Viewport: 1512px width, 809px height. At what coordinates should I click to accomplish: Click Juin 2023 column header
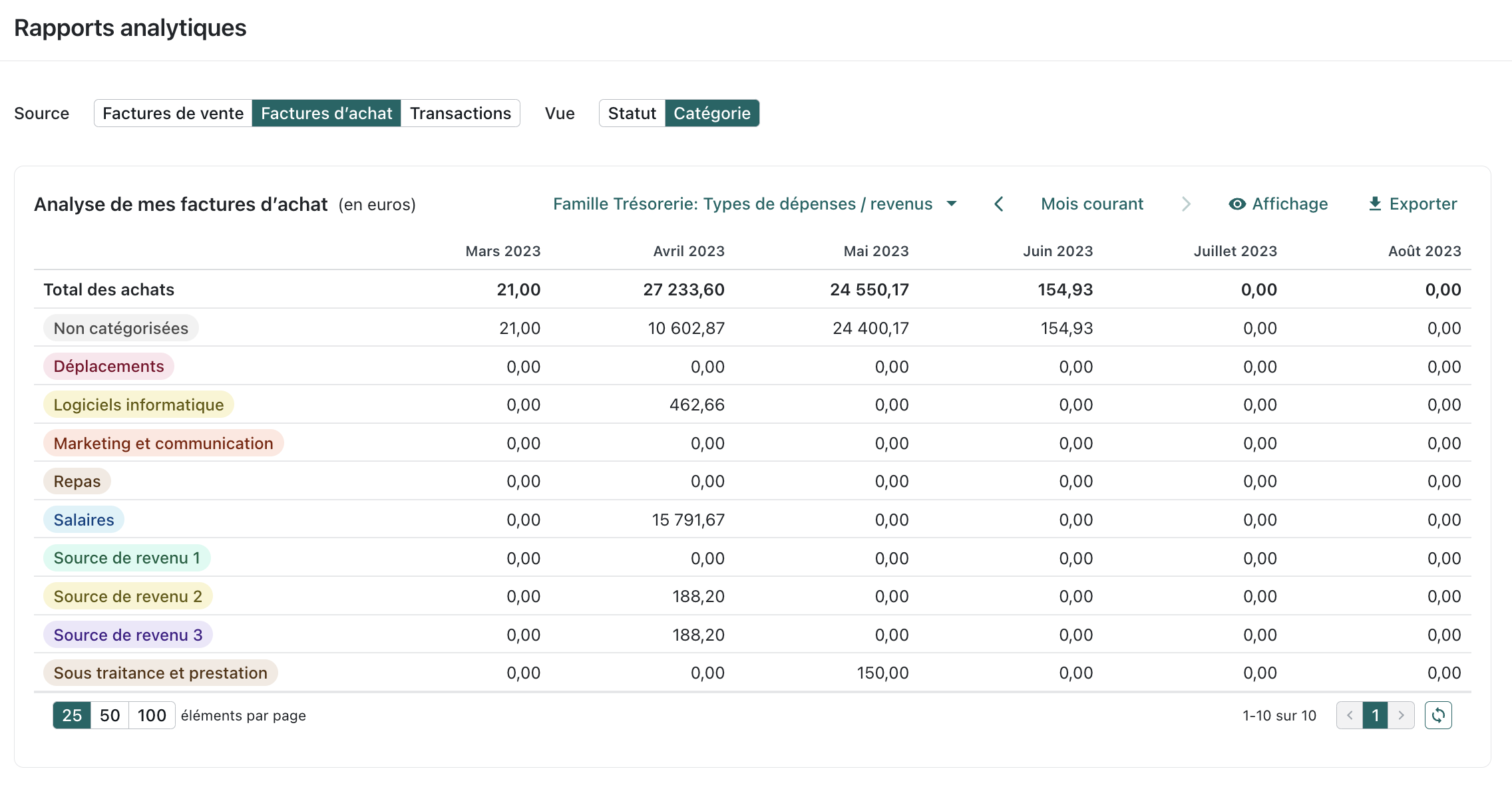1058,251
